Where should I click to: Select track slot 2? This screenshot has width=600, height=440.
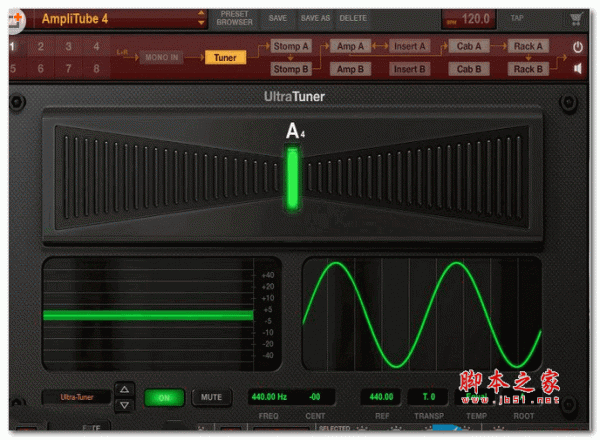pos(41,47)
